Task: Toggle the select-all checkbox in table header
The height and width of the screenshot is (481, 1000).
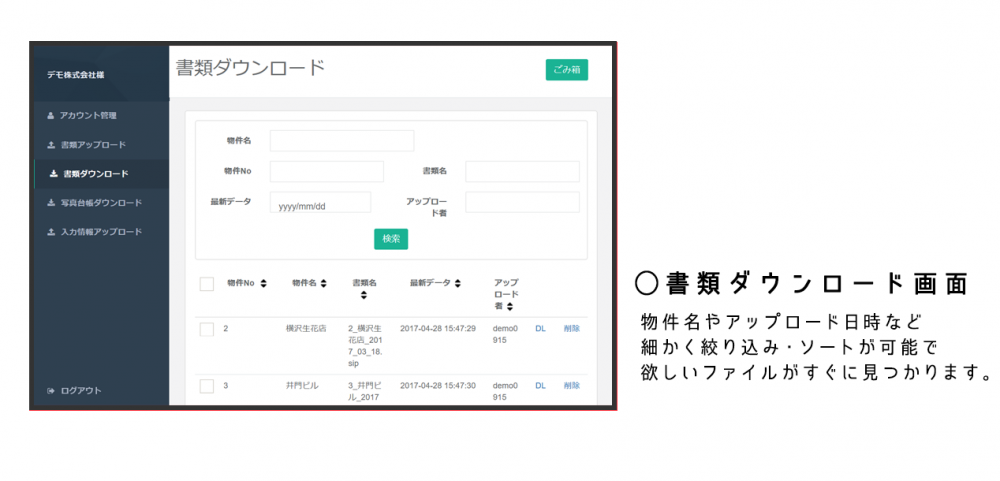Action: 207,284
